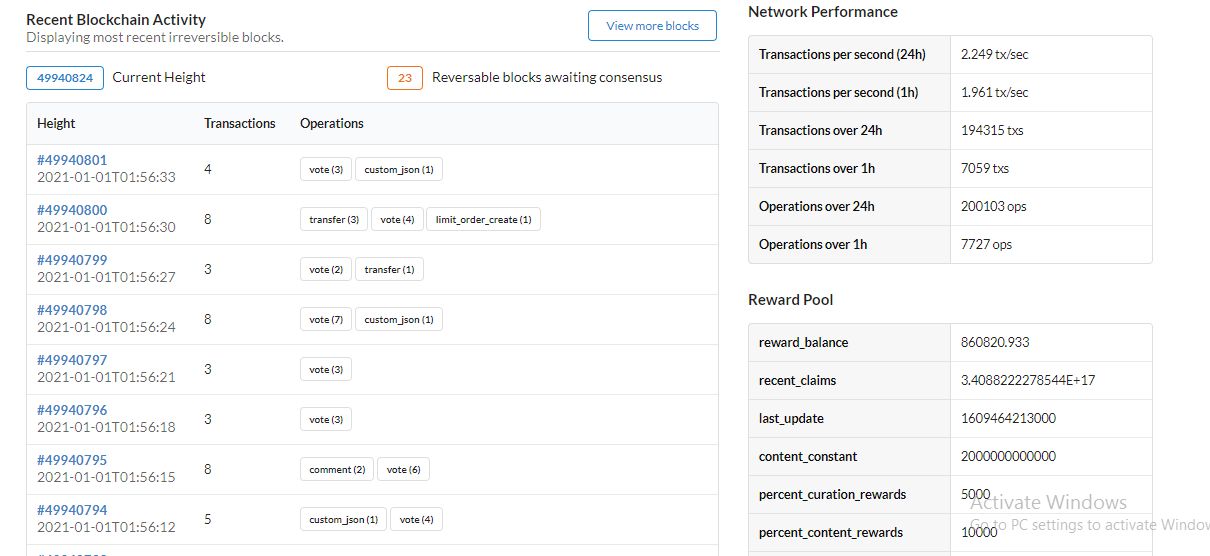1210x556 pixels.
Task: Open block #49940797
Action: pos(72,360)
